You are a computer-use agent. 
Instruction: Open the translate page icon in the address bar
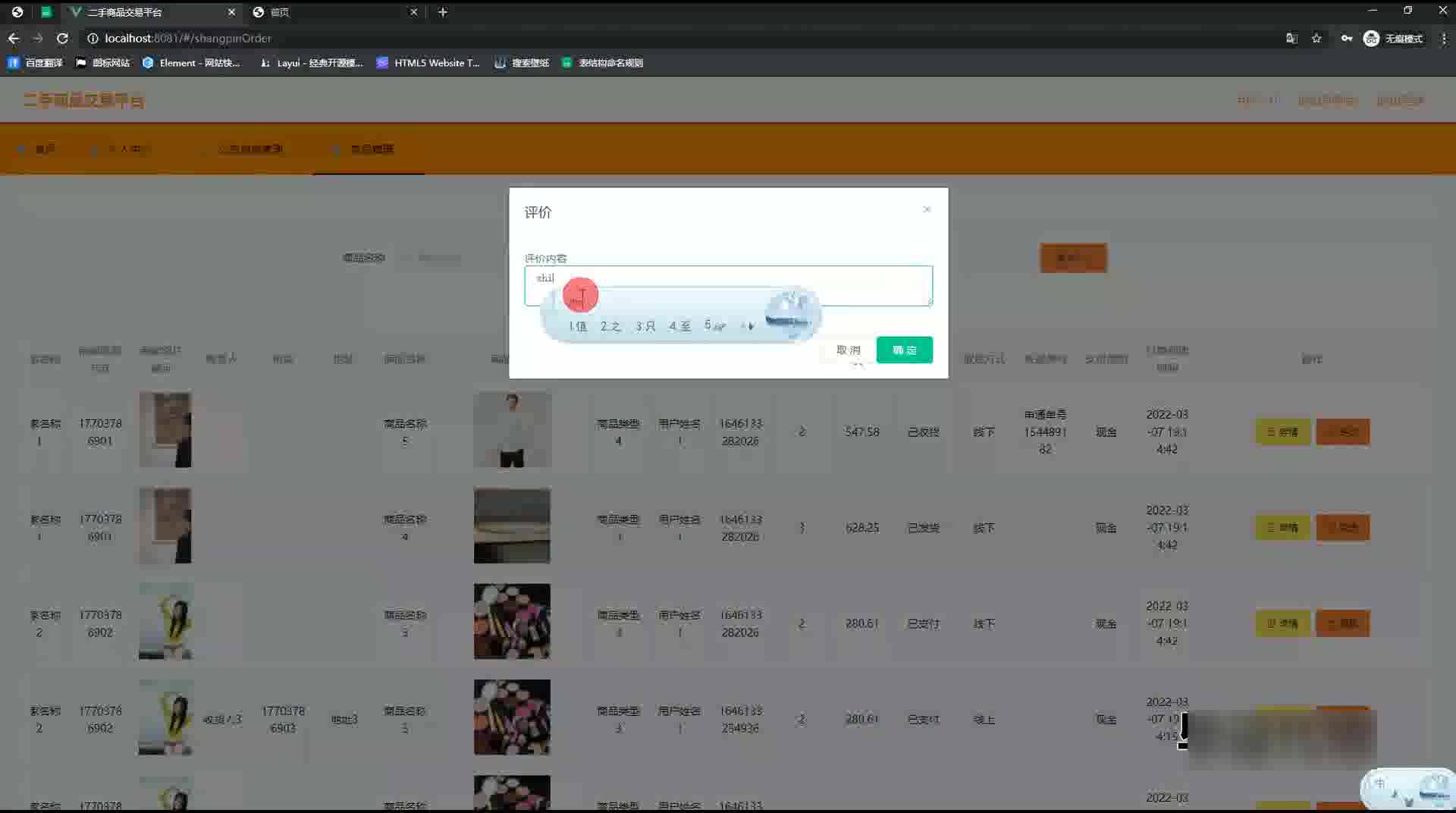(1291, 38)
